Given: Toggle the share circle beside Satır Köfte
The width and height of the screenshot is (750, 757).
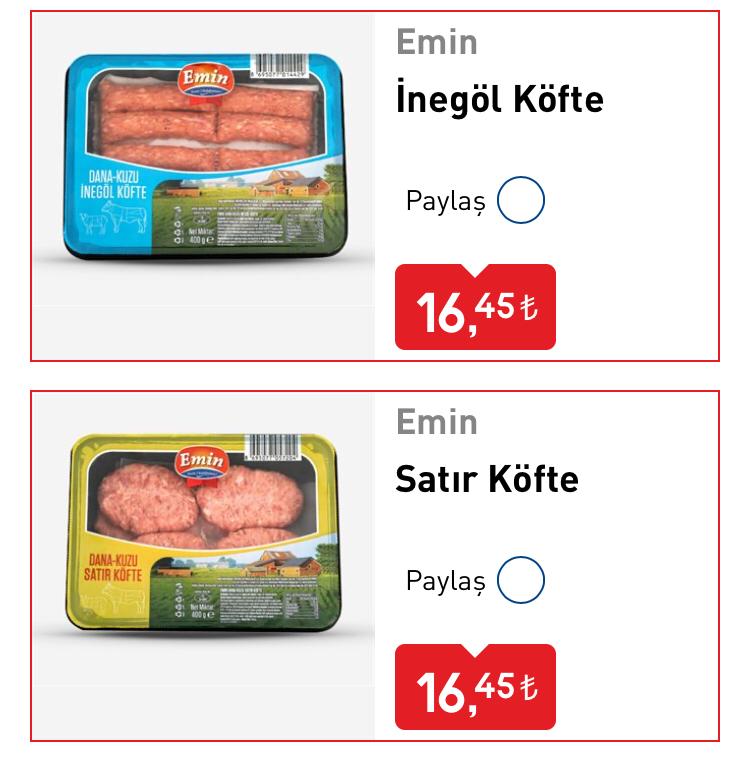Looking at the screenshot, I should point(521,580).
